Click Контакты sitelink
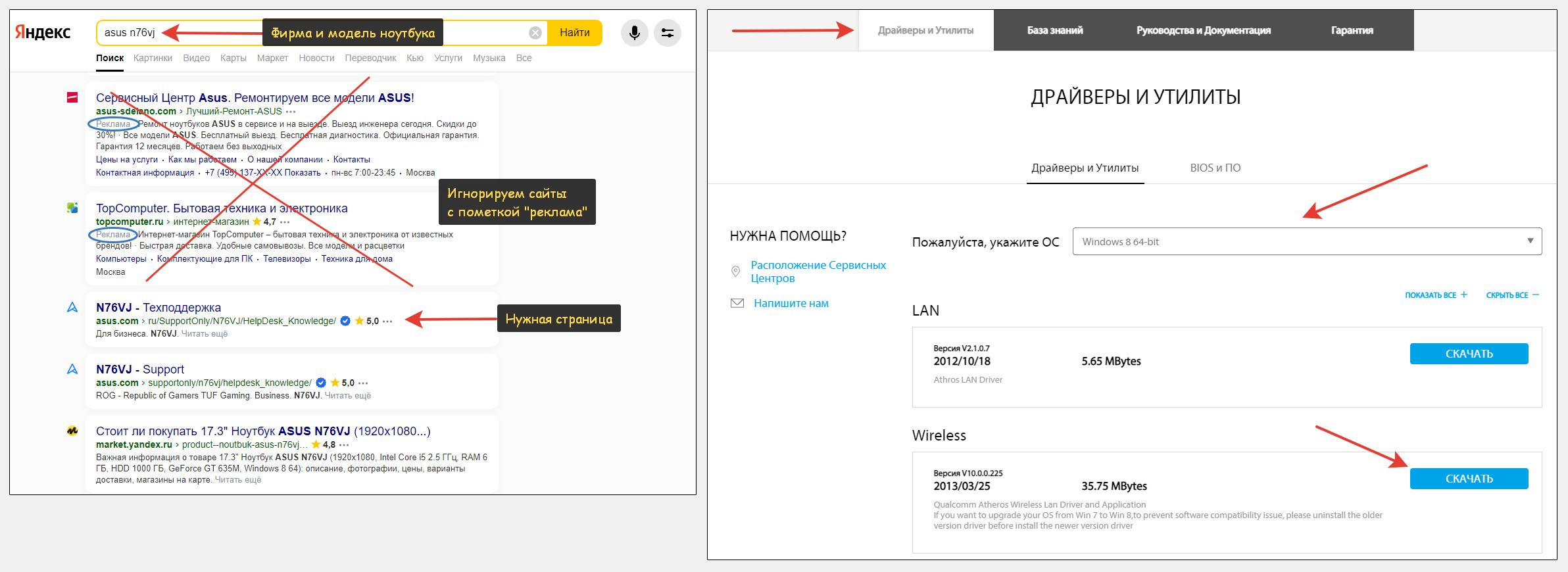1568x572 pixels. (x=352, y=160)
